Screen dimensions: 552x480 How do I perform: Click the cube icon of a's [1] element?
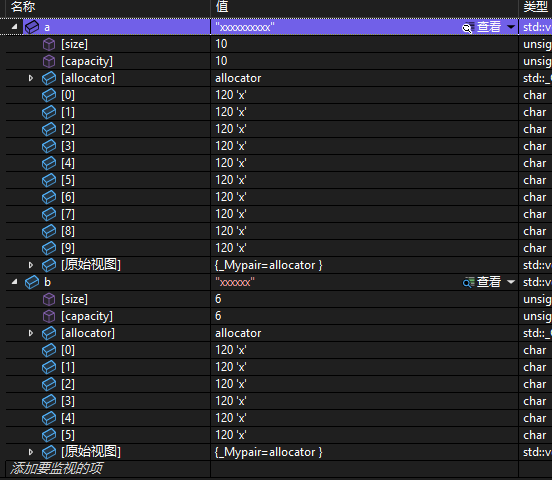tap(49, 112)
